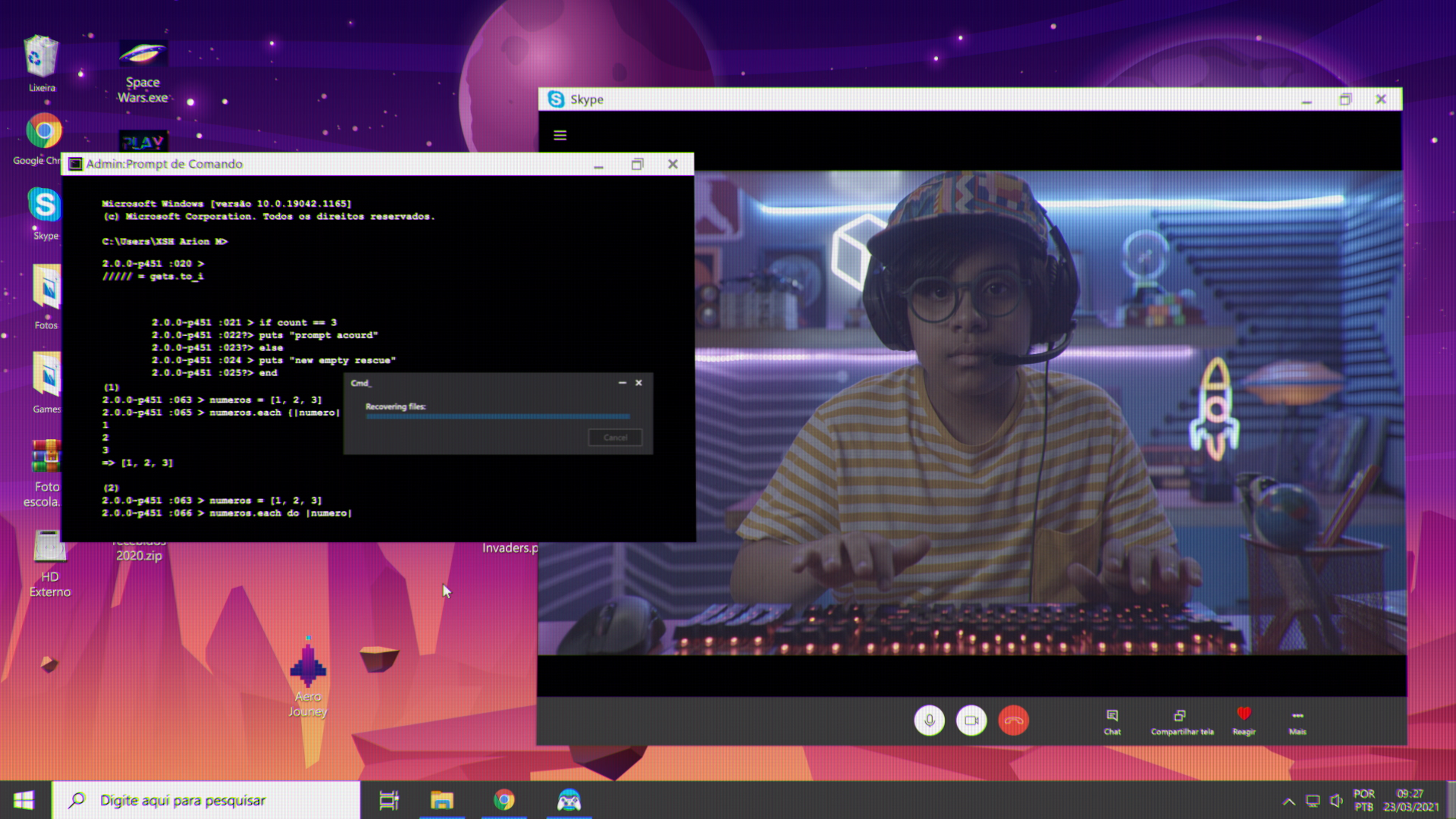1456x819 pixels.
Task: Click the Skype logo in title bar
Action: coord(556,99)
